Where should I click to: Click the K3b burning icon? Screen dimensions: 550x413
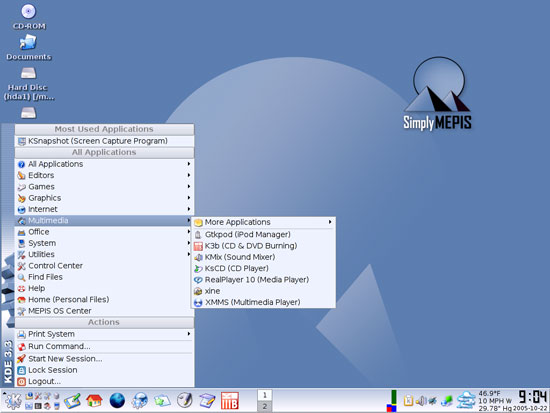click(x=198, y=246)
